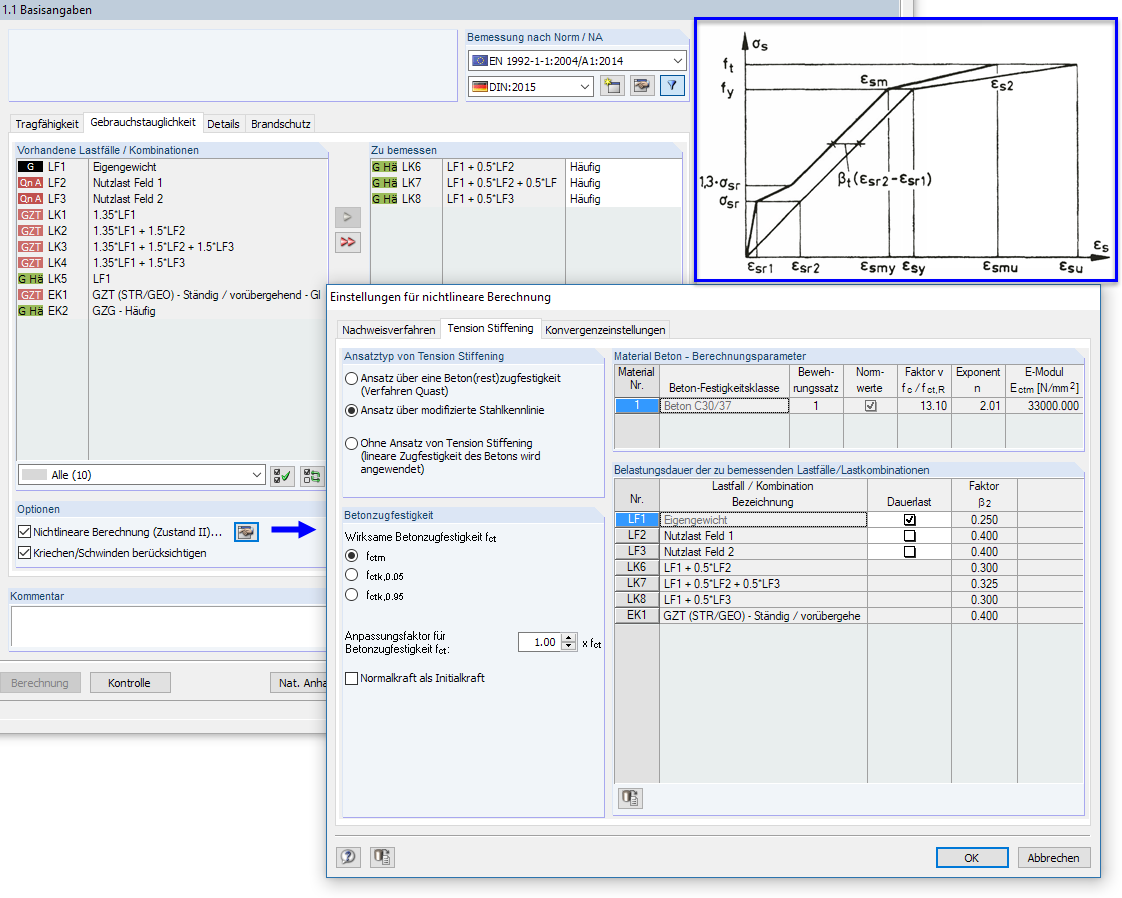Click the GZT badge of LK1
The width and height of the screenshot is (1122, 898).
click(x=31, y=215)
